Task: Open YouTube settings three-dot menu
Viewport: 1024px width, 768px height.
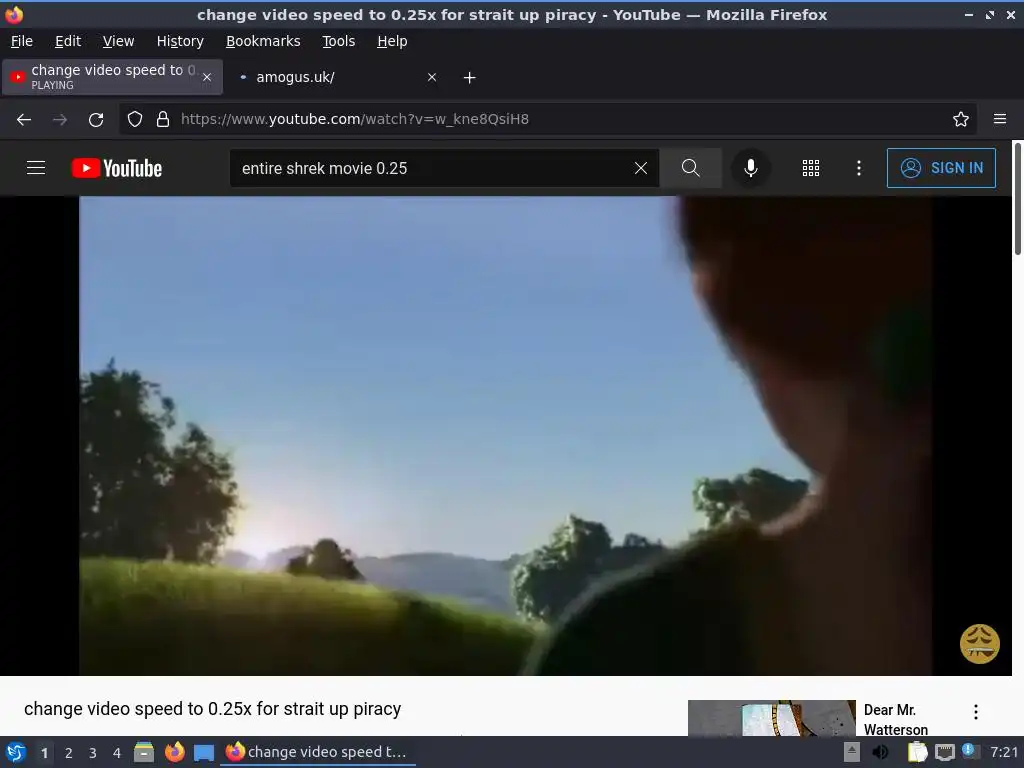Action: (x=859, y=168)
